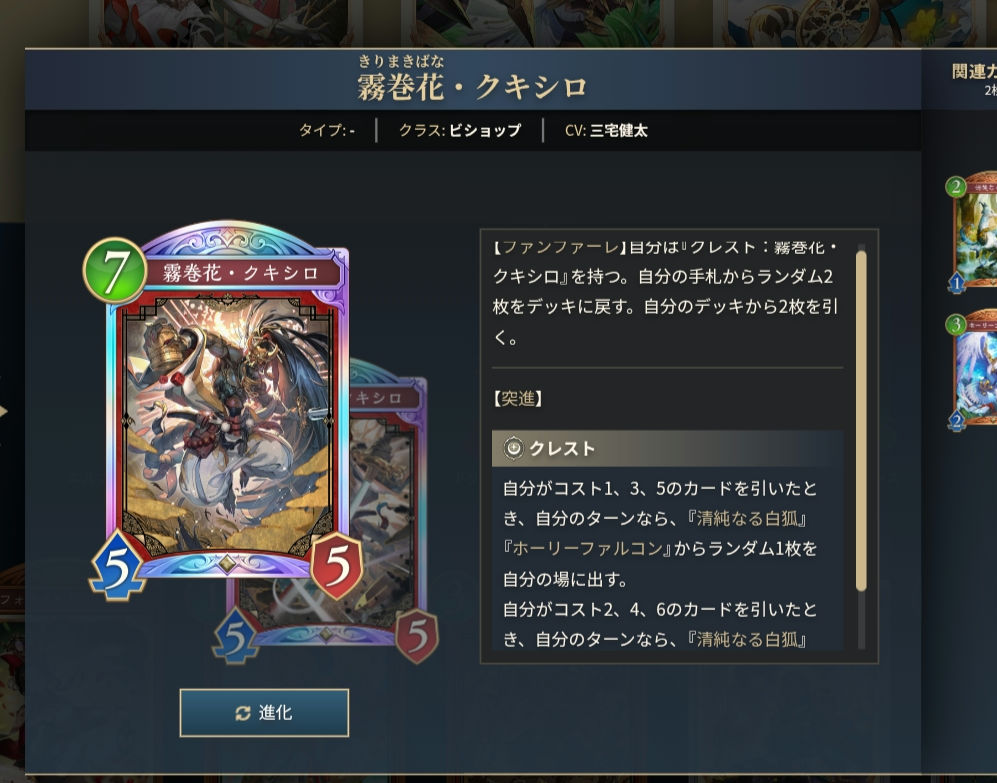
Task: Click the blue attack 5 icon on the main card
Action: click(118, 565)
